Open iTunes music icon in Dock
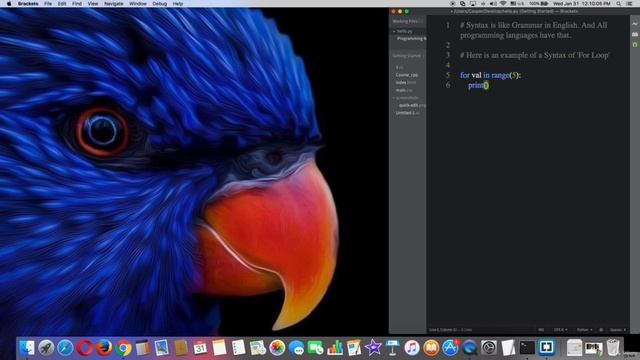Screen dimensions: 640x360 [412, 348]
